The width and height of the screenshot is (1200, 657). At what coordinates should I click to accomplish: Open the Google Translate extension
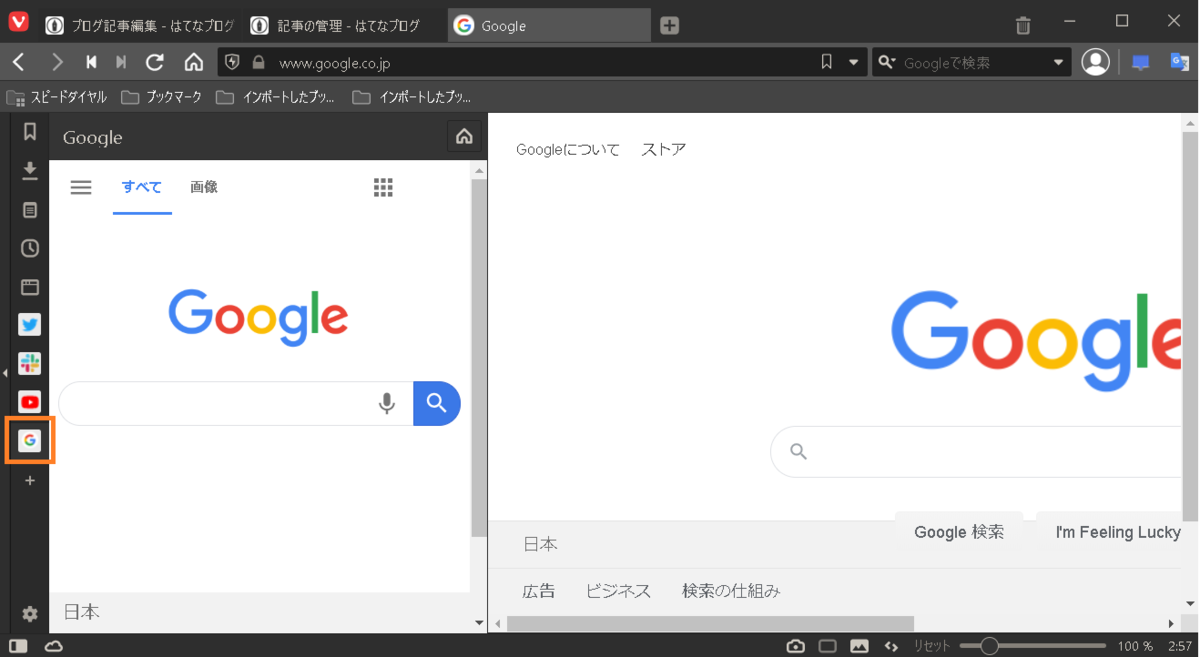tap(1180, 62)
